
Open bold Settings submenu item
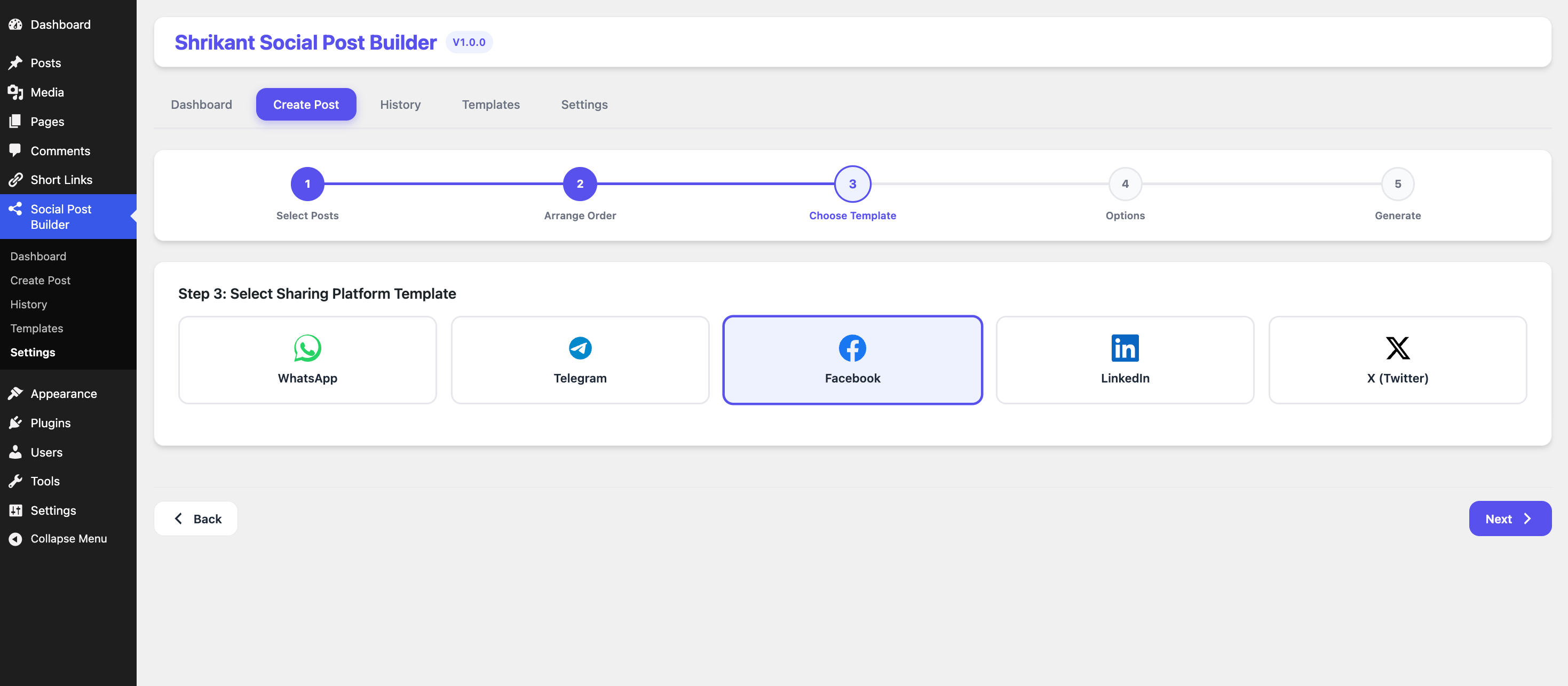(33, 352)
